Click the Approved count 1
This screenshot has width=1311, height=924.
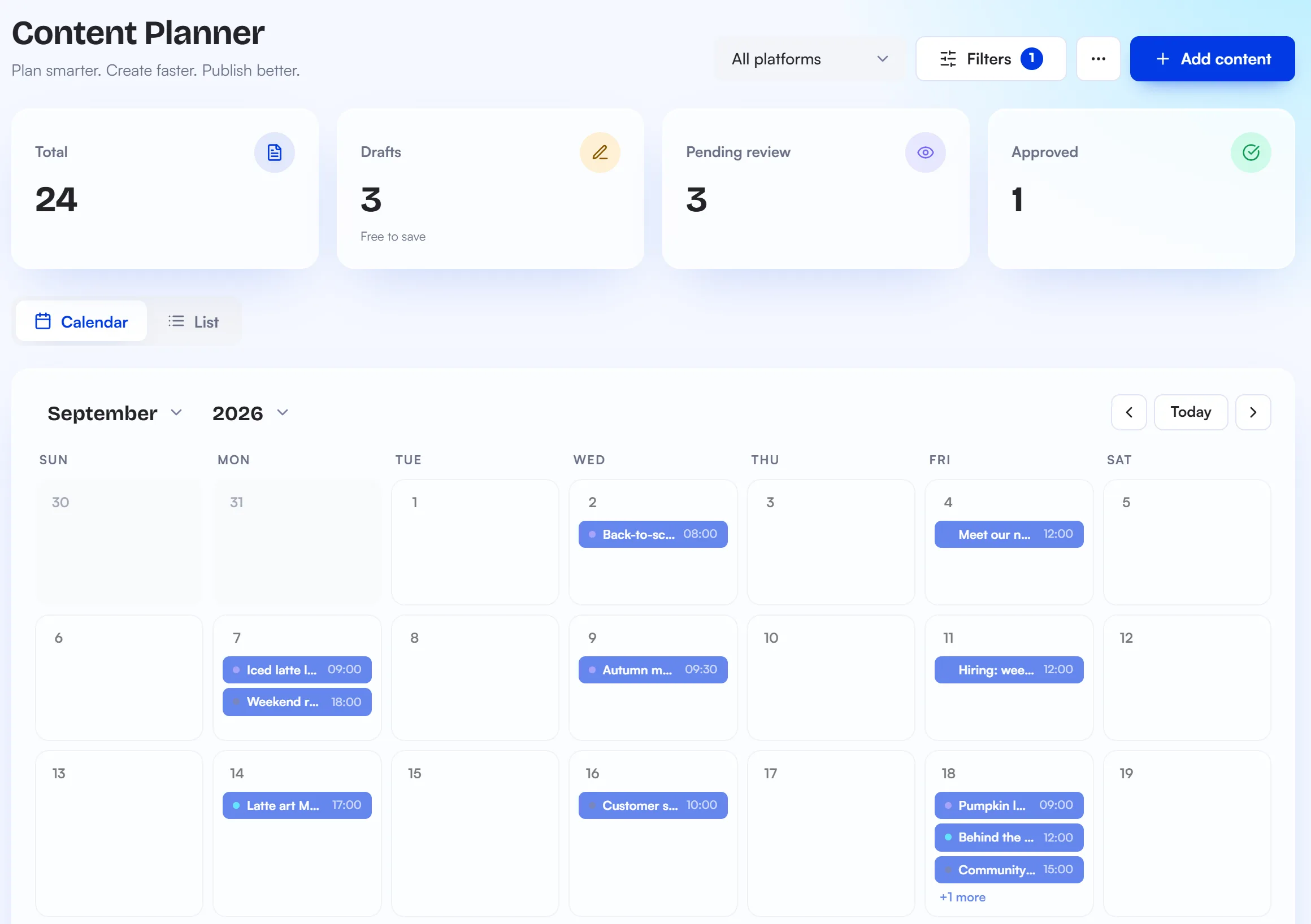pyautogui.click(x=1017, y=201)
